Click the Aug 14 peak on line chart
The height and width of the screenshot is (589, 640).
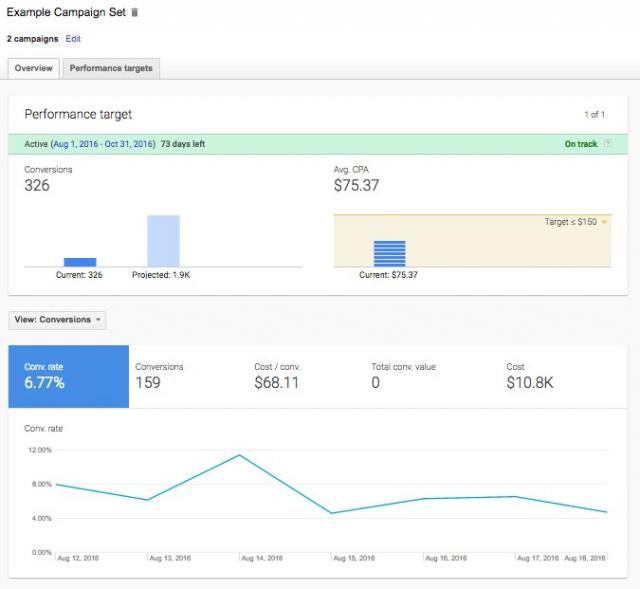[240, 455]
